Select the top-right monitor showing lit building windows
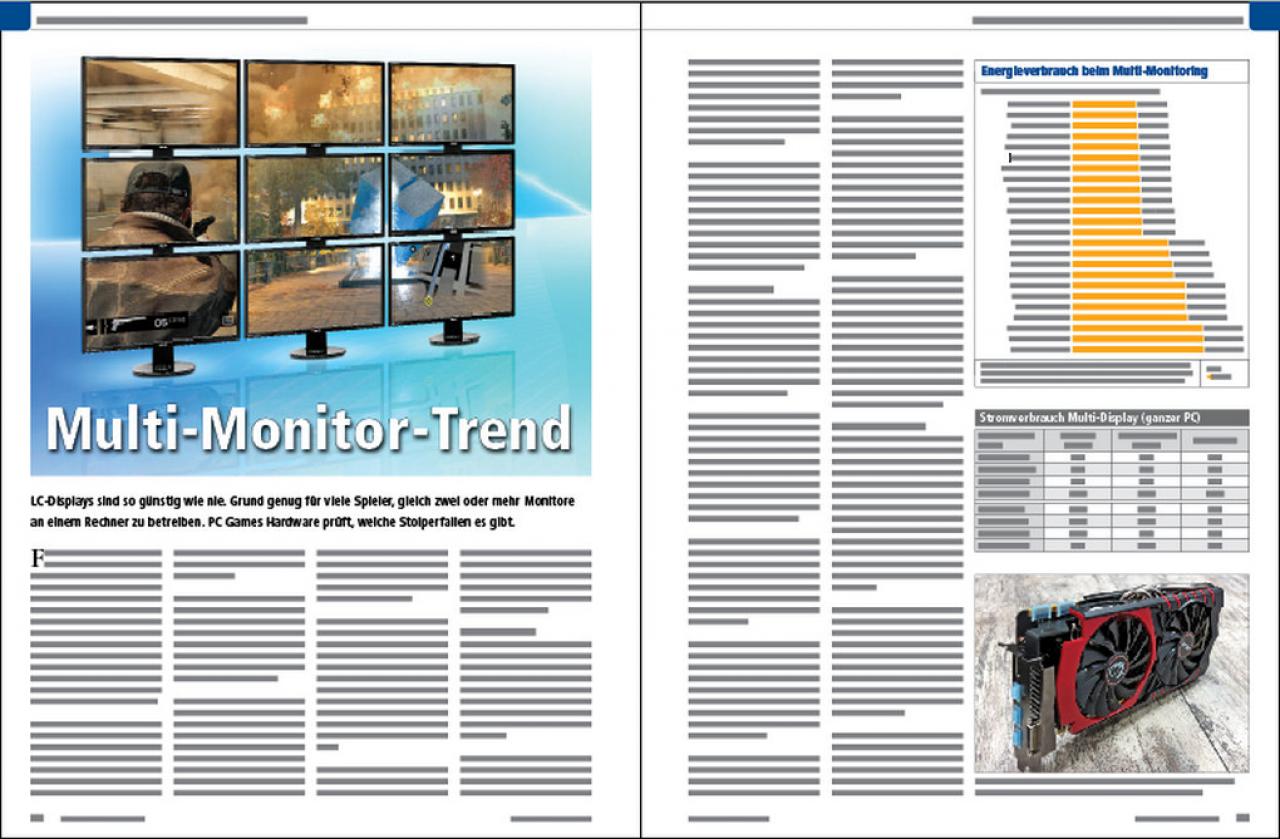Viewport: 1280px width, 839px height. point(452,104)
